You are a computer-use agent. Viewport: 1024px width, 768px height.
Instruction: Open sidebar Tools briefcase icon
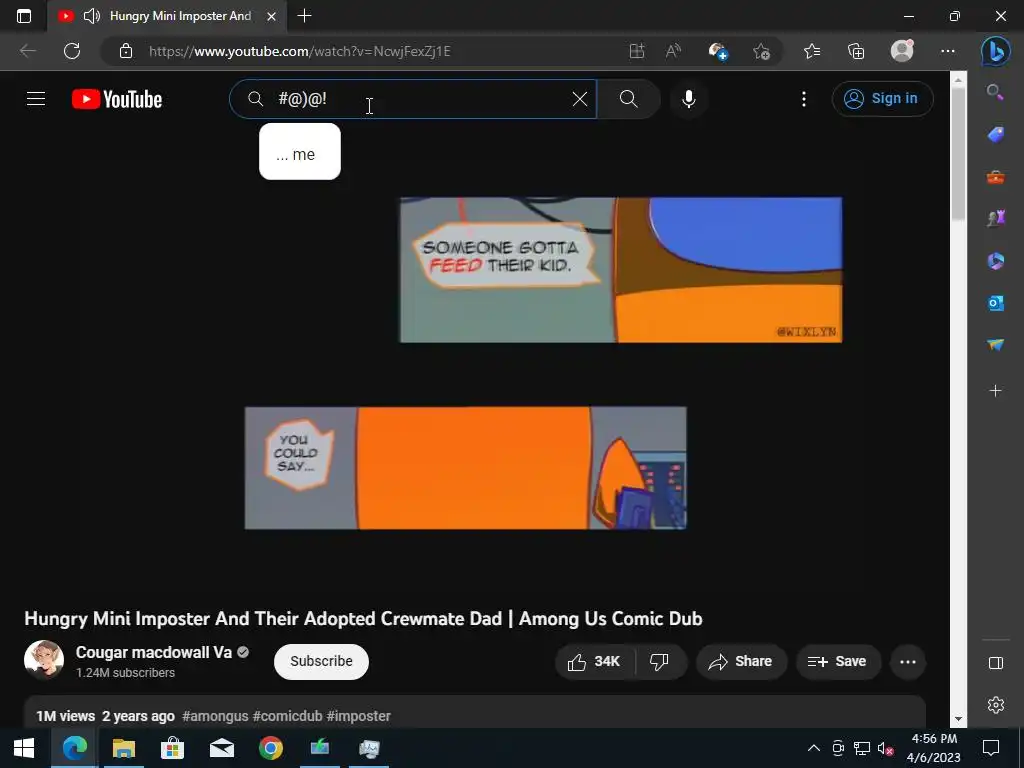pos(995,177)
